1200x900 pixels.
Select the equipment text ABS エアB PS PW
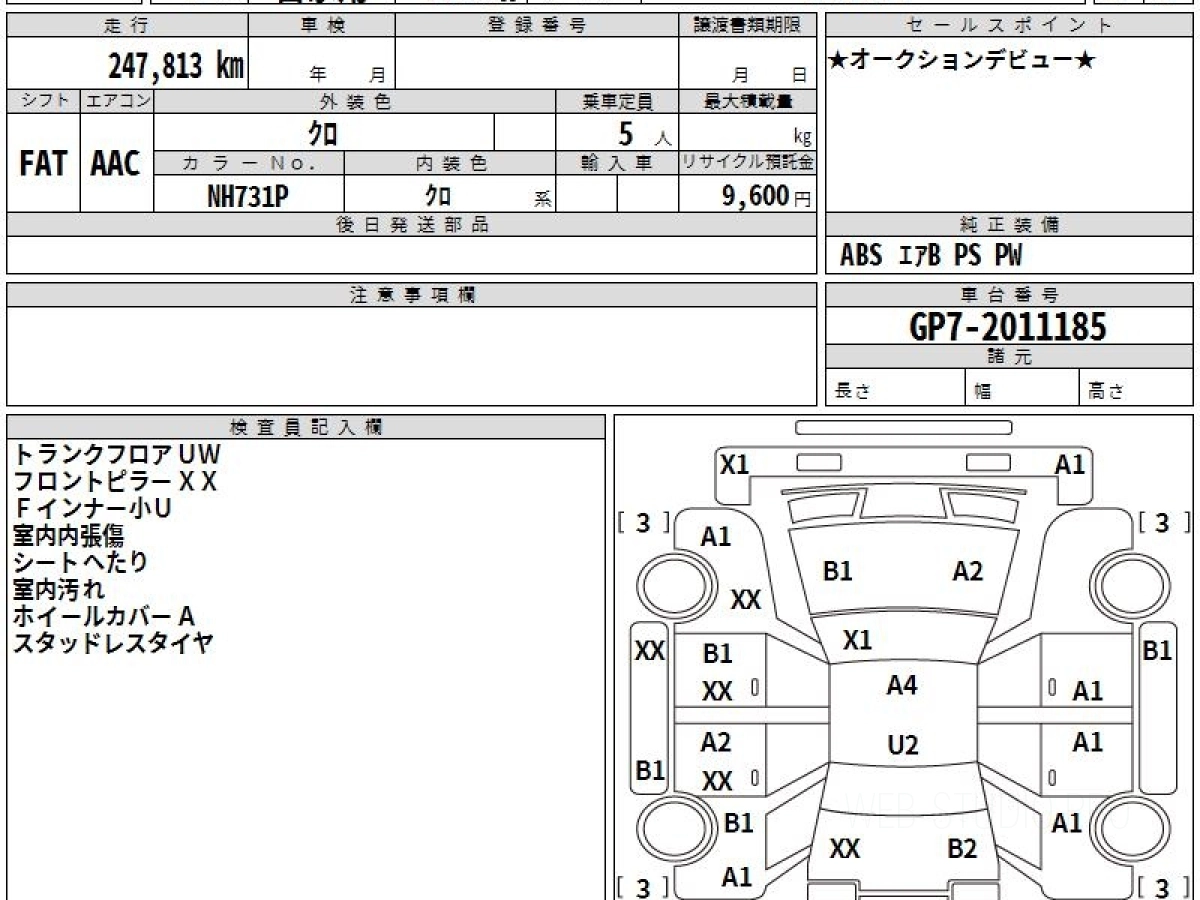[x=930, y=256]
